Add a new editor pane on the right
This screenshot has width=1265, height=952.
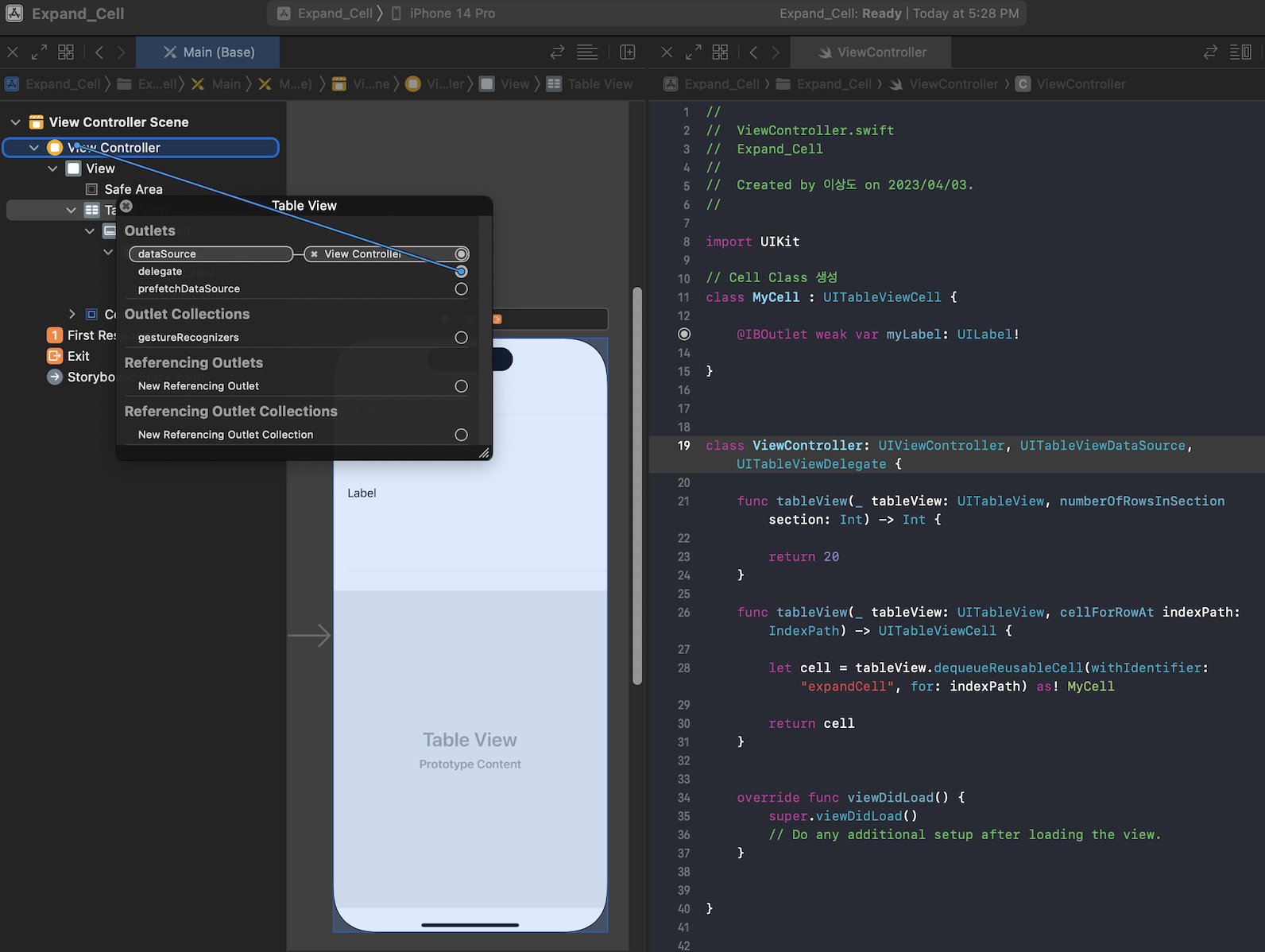[x=628, y=52]
